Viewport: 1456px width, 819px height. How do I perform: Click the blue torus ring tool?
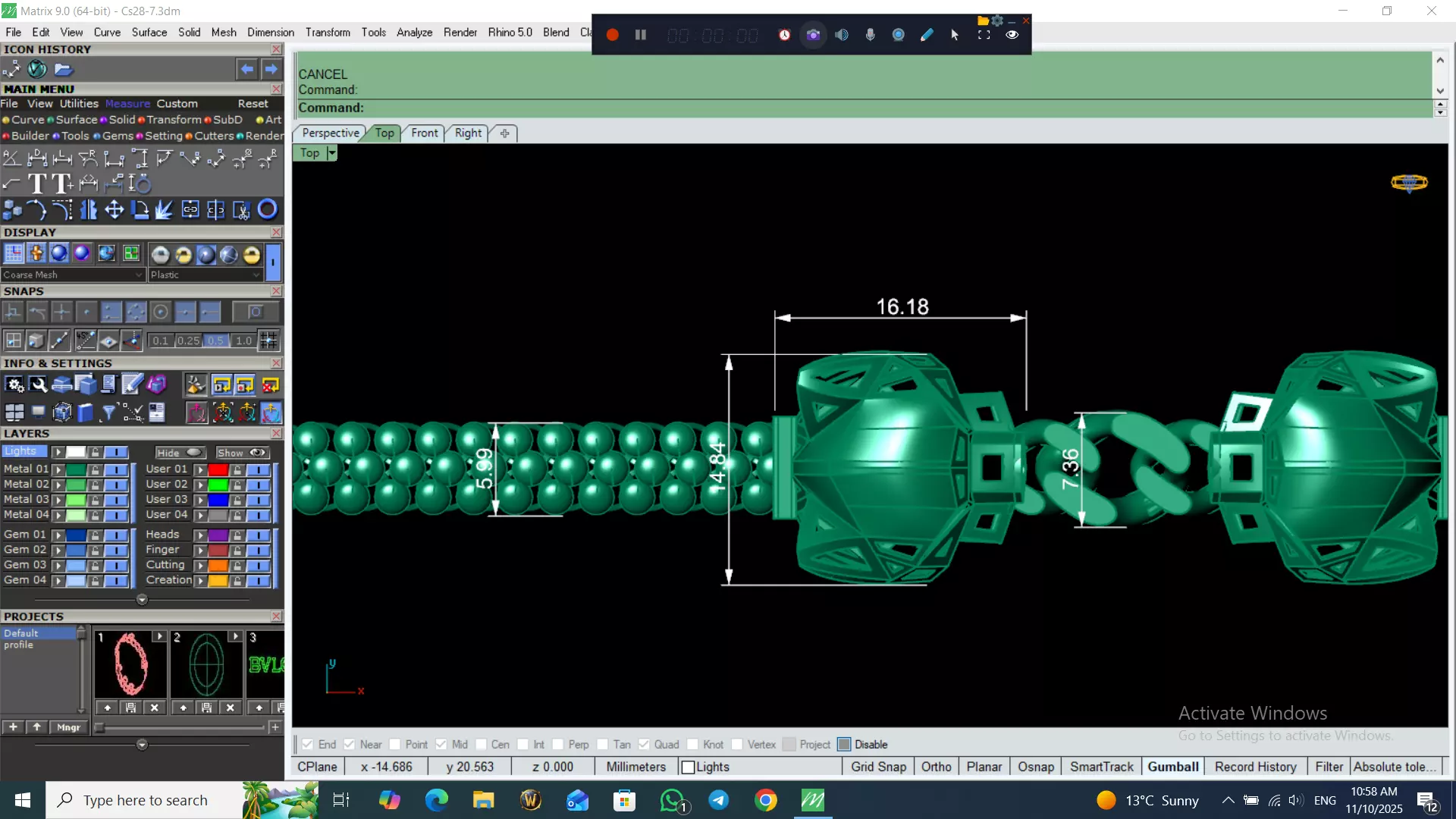268,209
